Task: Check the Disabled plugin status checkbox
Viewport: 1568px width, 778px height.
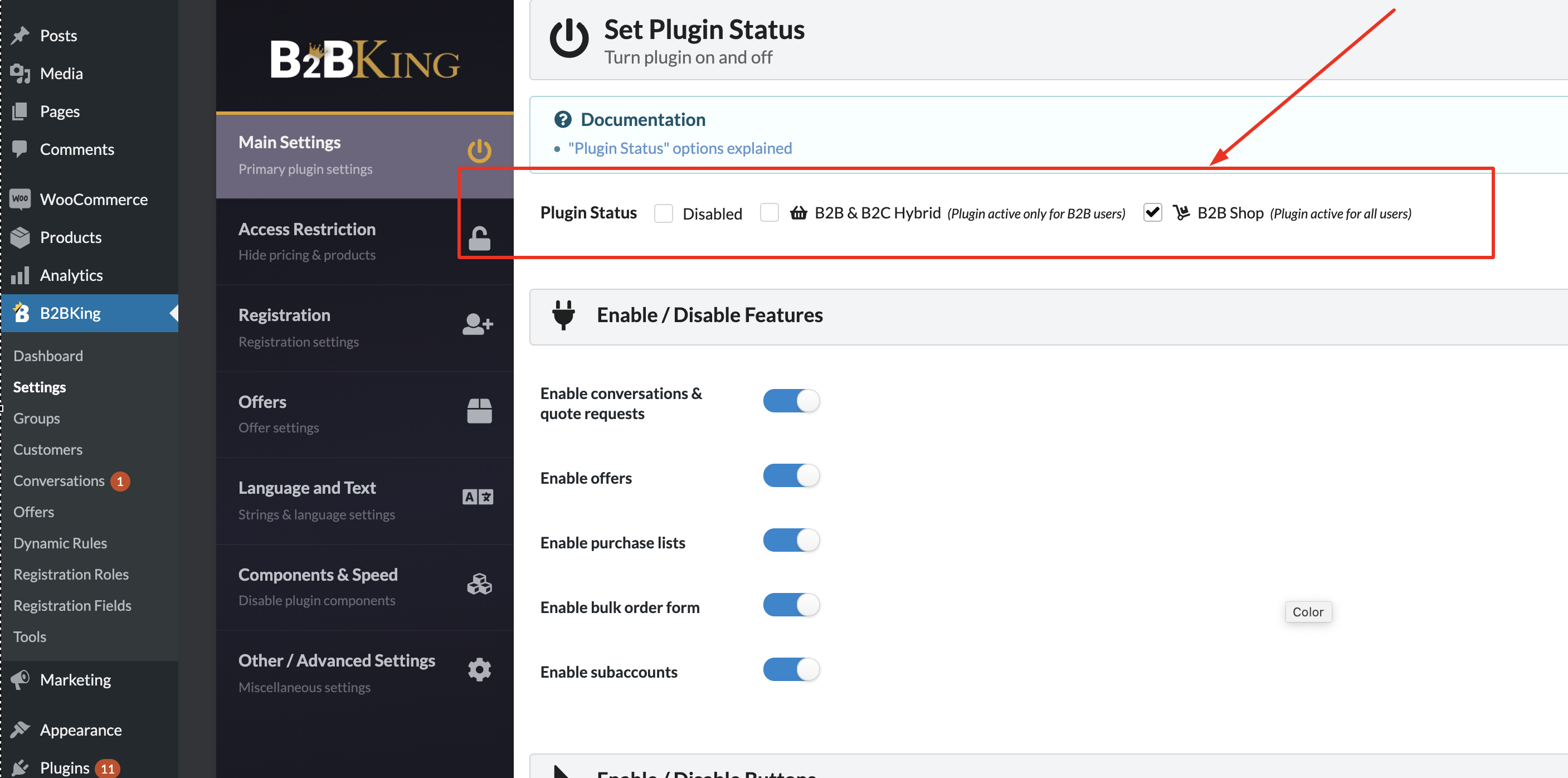Action: 663,213
